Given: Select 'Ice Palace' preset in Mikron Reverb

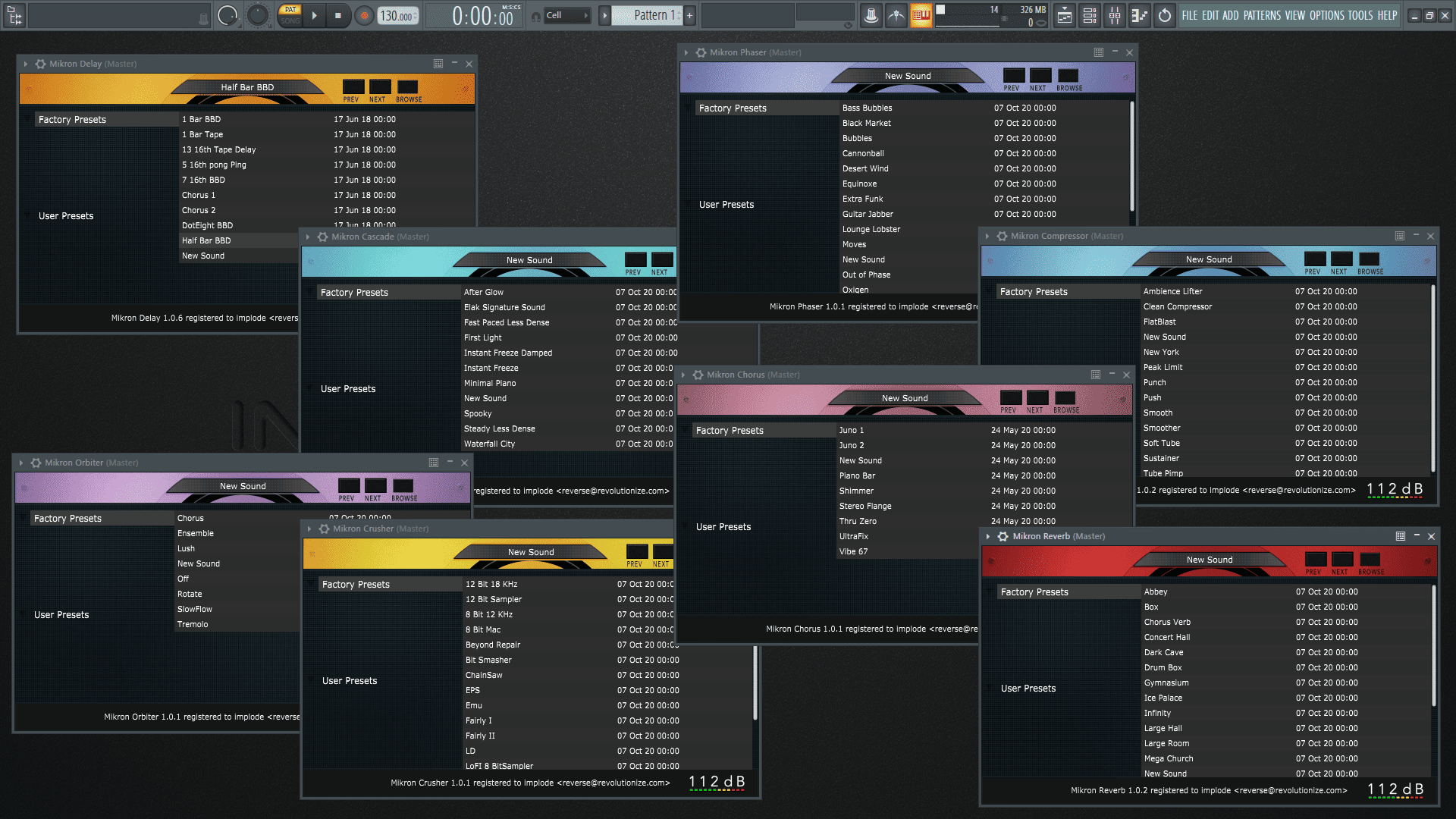Looking at the screenshot, I should click(x=1163, y=698).
